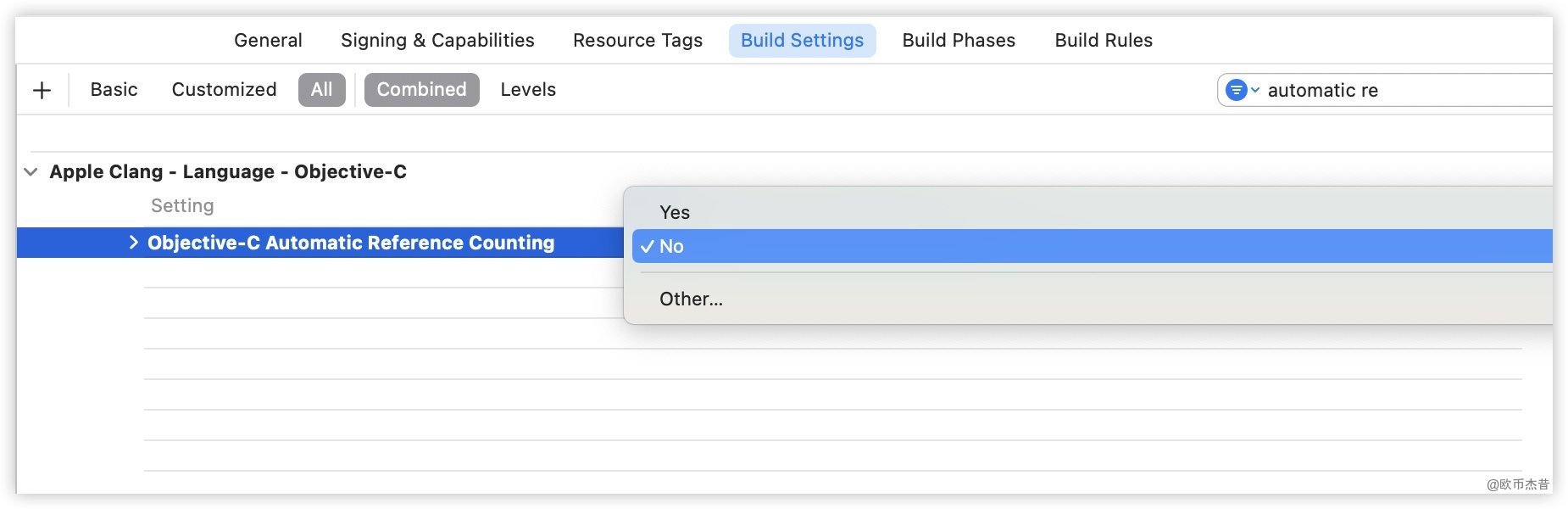Switch to Levels view mode
Screen dimensions: 1568x509
pyautogui.click(x=528, y=90)
